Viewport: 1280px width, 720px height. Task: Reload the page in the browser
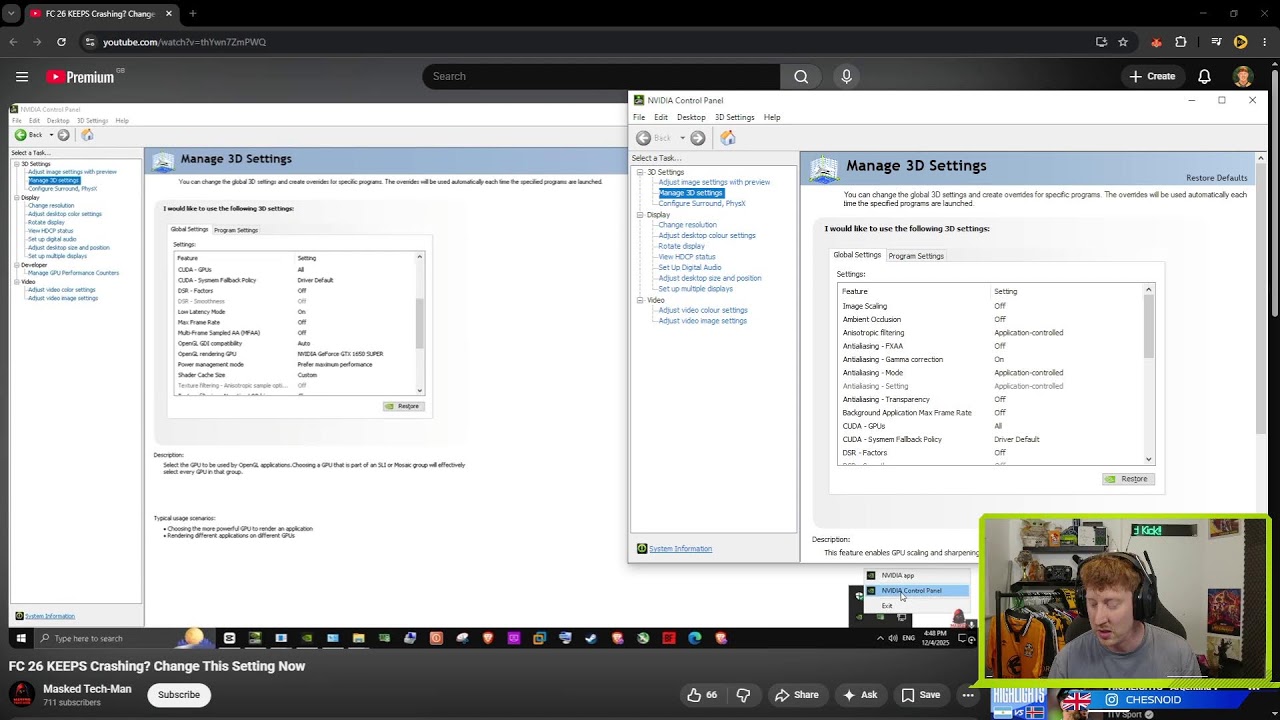(61, 42)
